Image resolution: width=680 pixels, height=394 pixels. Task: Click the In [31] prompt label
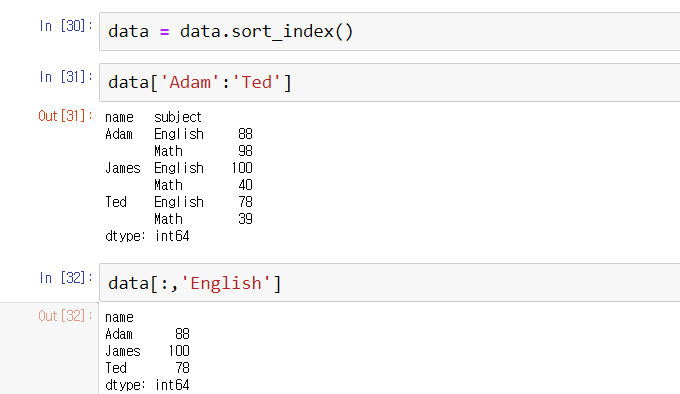click(66, 77)
